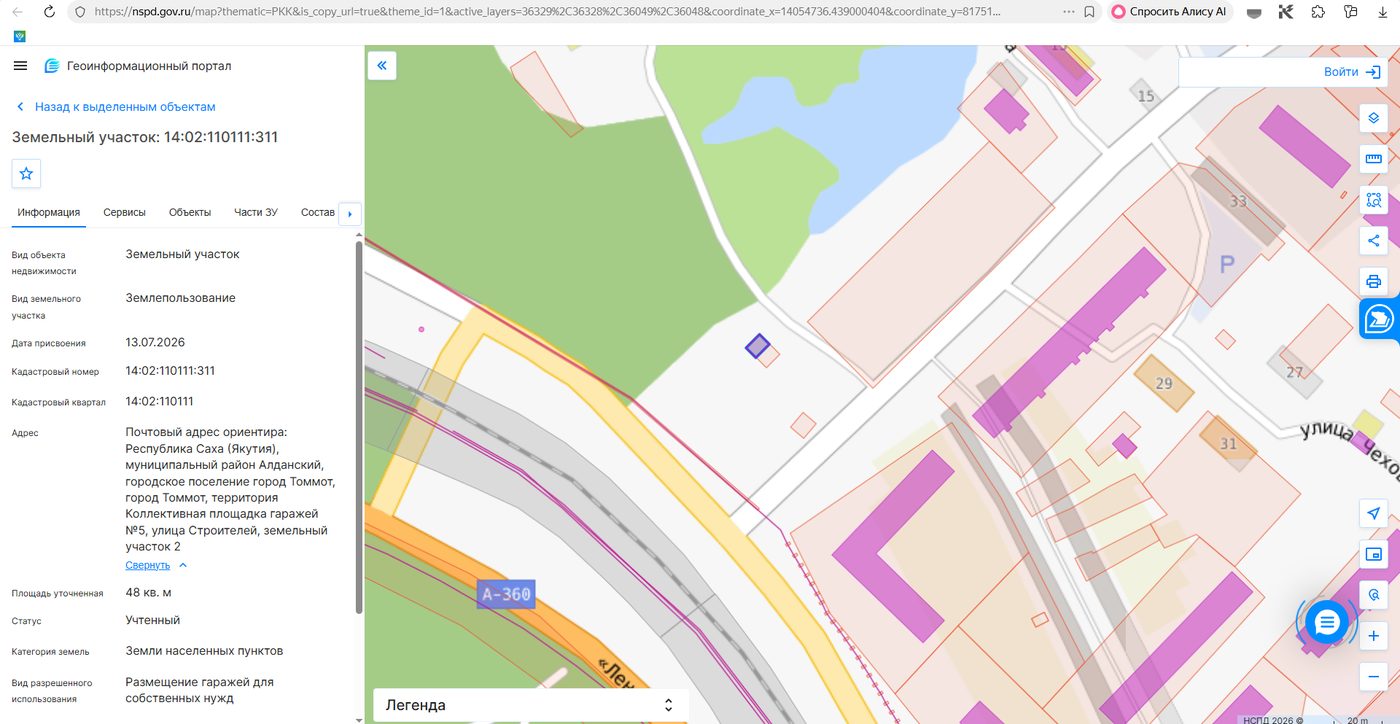Open the chat support bubble
The image size is (1400, 724).
1327,622
